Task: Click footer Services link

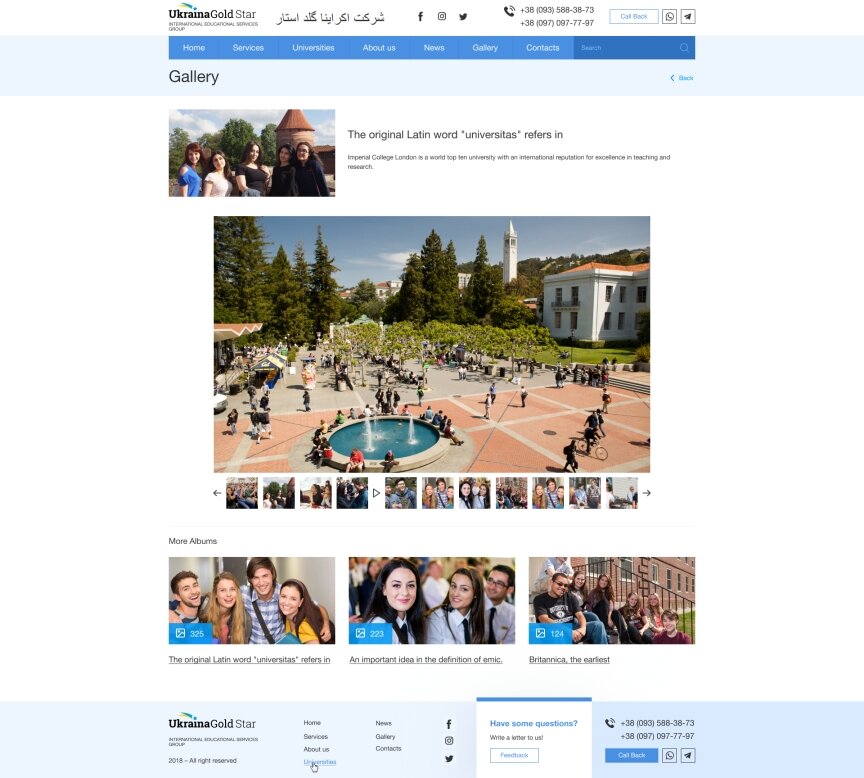Action: 315,737
